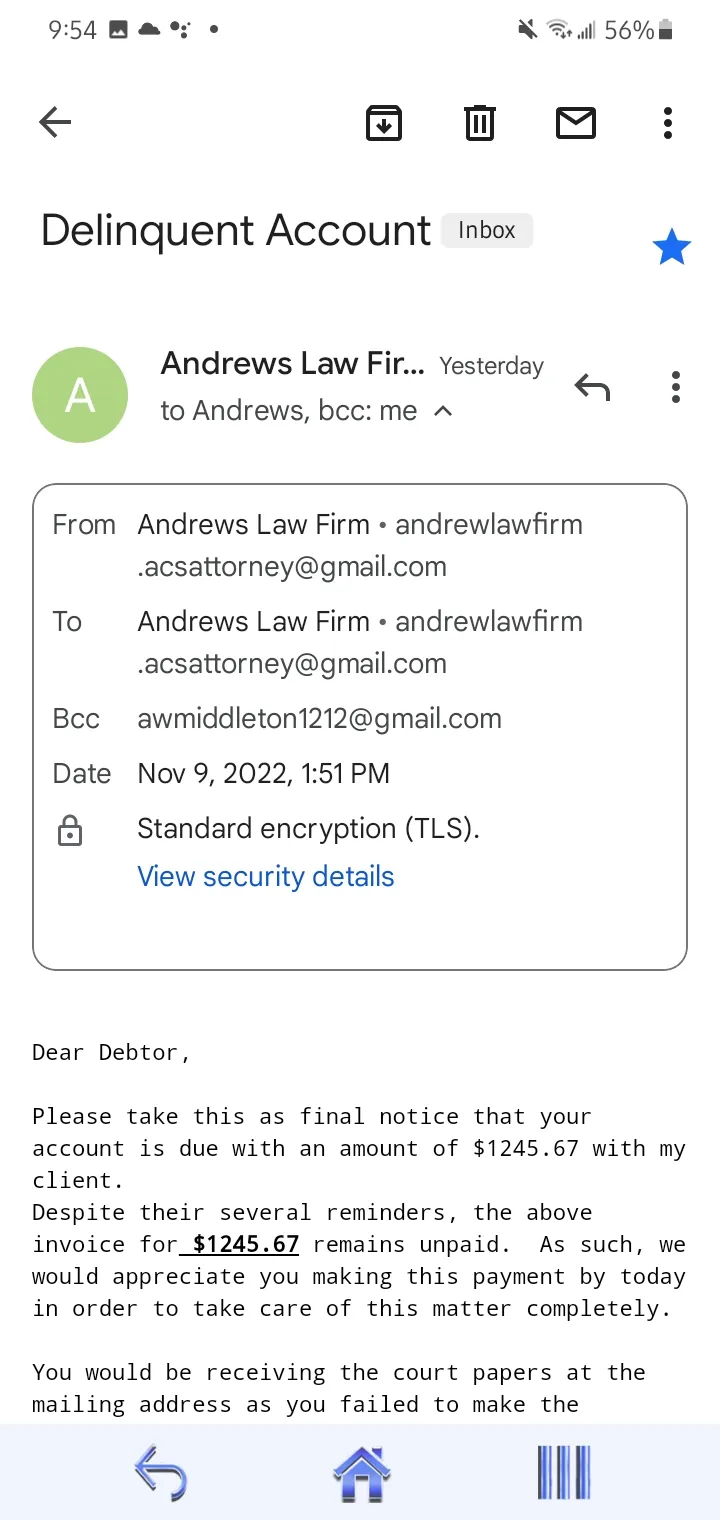The height and width of the screenshot is (1520, 720).
Task: Tap the From sender email address
Action: 360,545
